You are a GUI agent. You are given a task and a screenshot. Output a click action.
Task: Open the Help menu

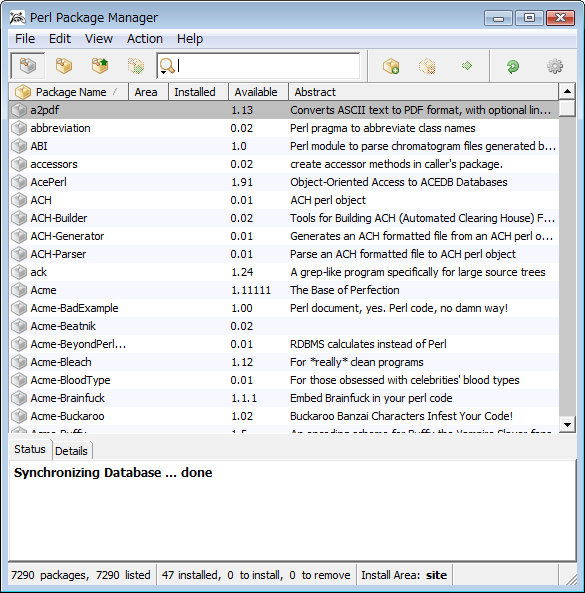point(190,39)
